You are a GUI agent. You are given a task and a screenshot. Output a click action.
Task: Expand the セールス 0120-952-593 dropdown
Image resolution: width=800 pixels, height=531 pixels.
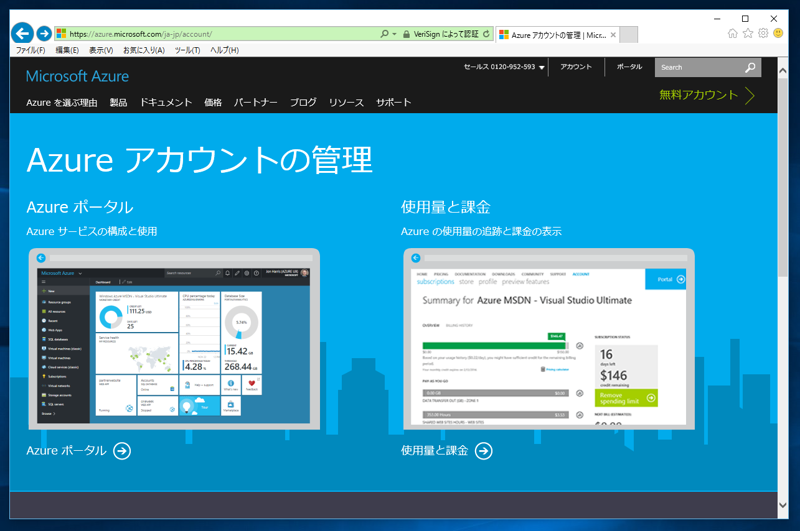[x=542, y=67]
